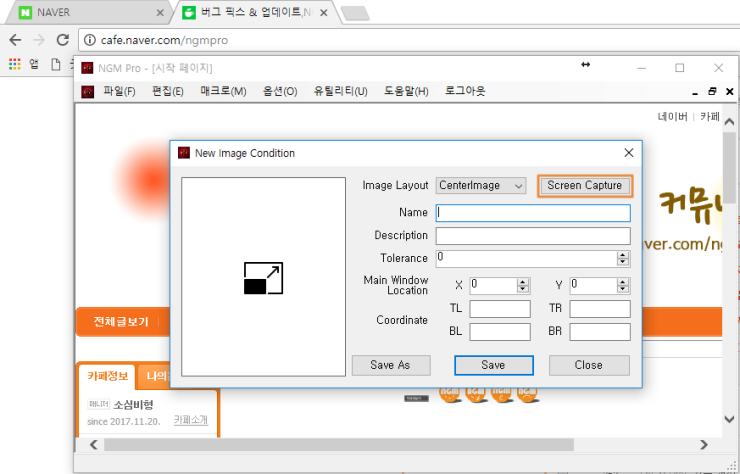The height and width of the screenshot is (474, 740).
Task: Click the TR coordinate field
Action: click(600, 309)
